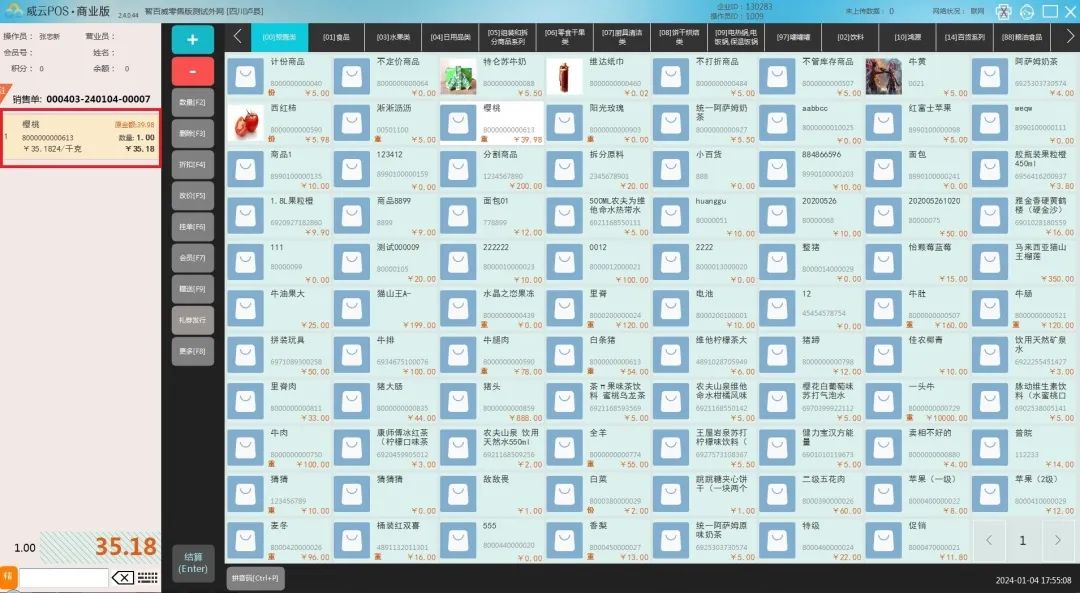
Task: Click the barcode input field
Action: [64, 578]
